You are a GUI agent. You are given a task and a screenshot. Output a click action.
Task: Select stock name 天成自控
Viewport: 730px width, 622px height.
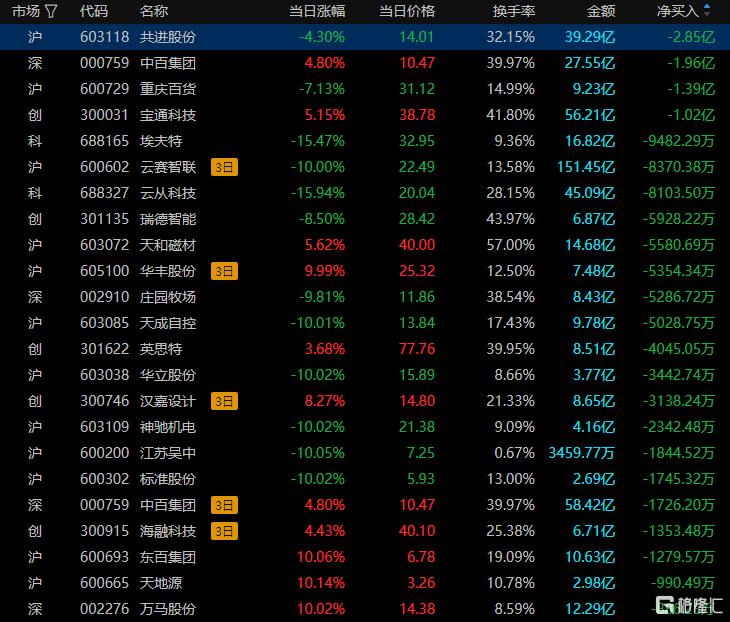(x=168, y=323)
